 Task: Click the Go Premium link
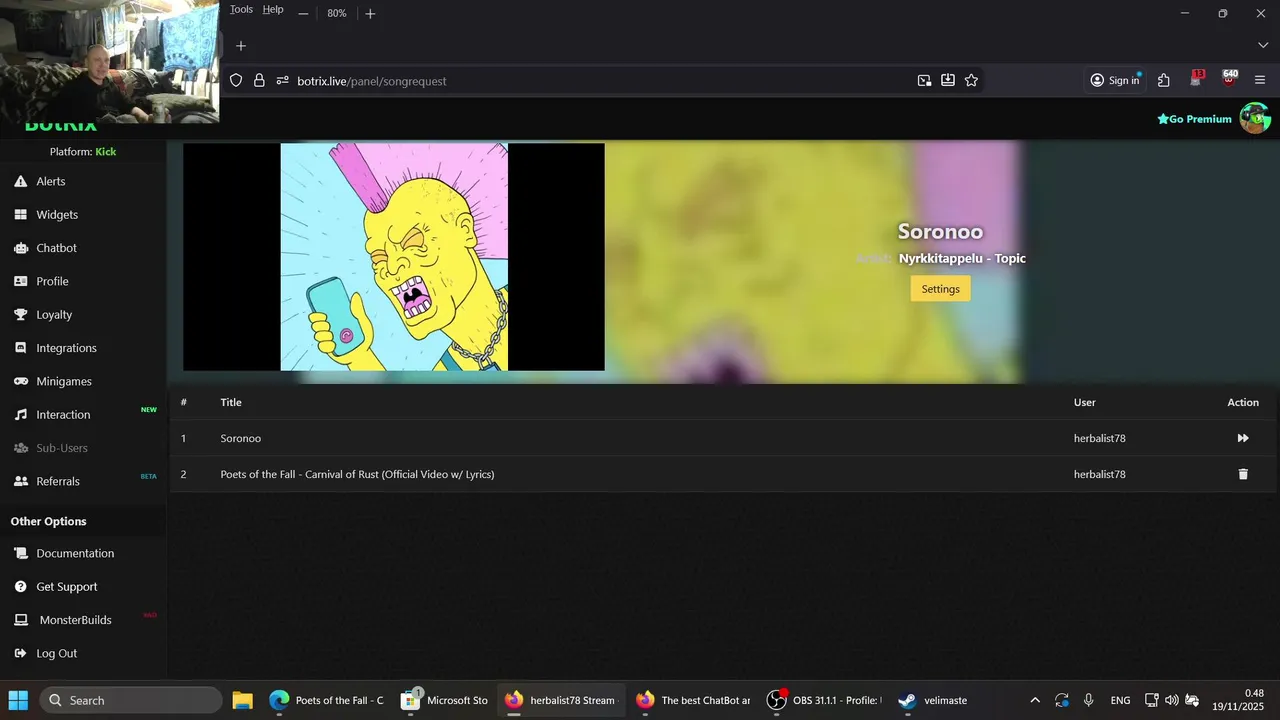1194,119
